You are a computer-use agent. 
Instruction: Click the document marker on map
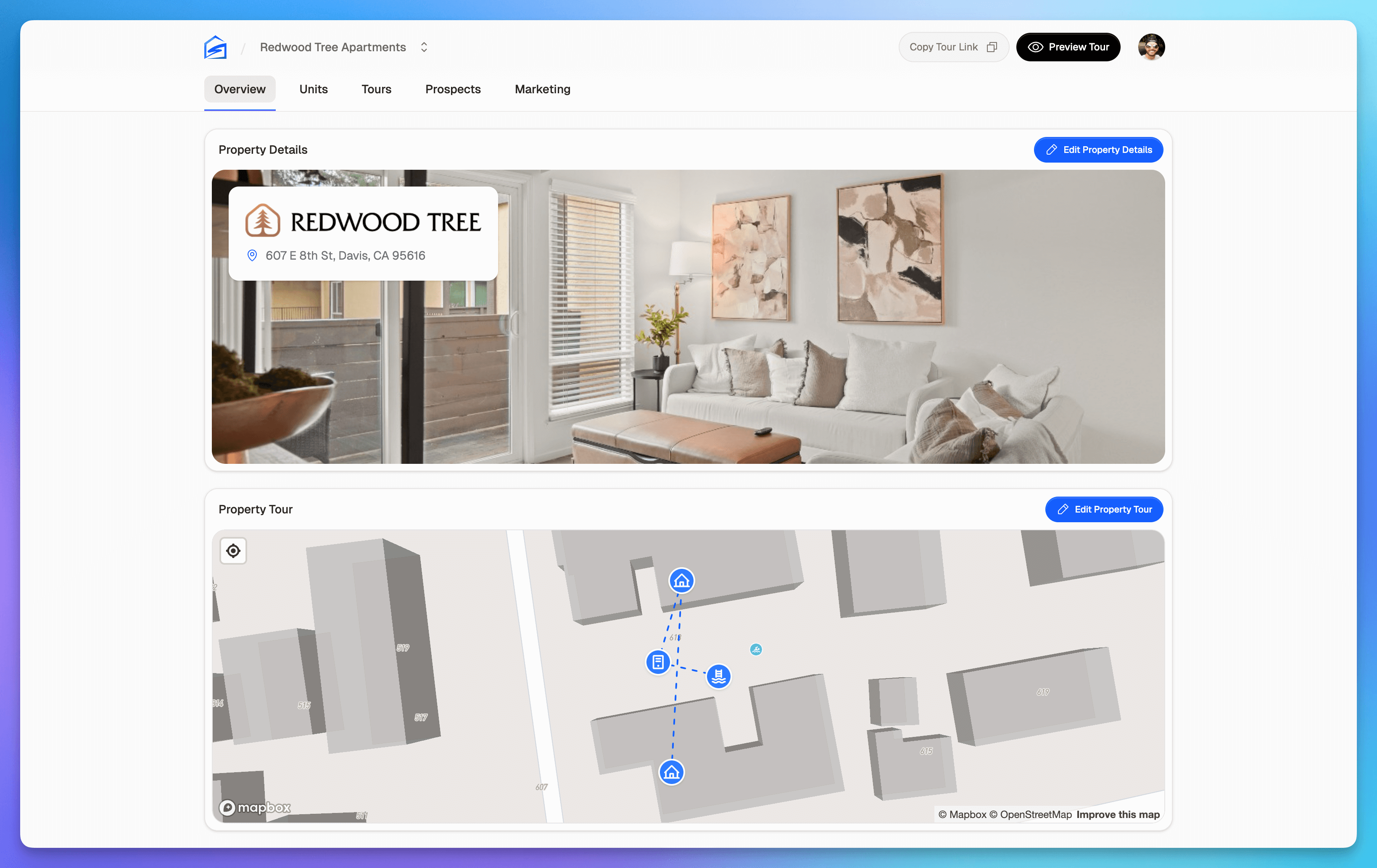point(658,662)
